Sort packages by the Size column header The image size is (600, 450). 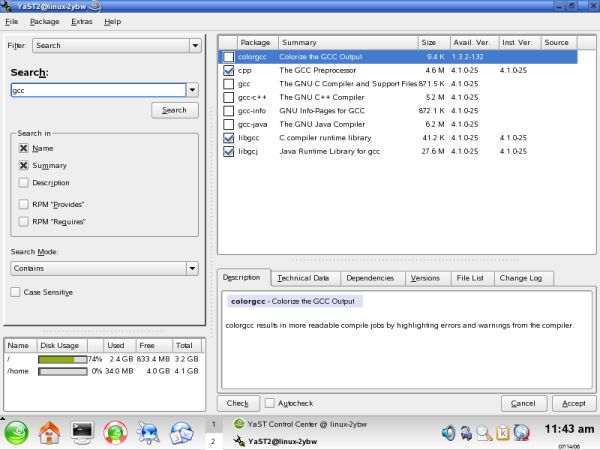tap(434, 42)
